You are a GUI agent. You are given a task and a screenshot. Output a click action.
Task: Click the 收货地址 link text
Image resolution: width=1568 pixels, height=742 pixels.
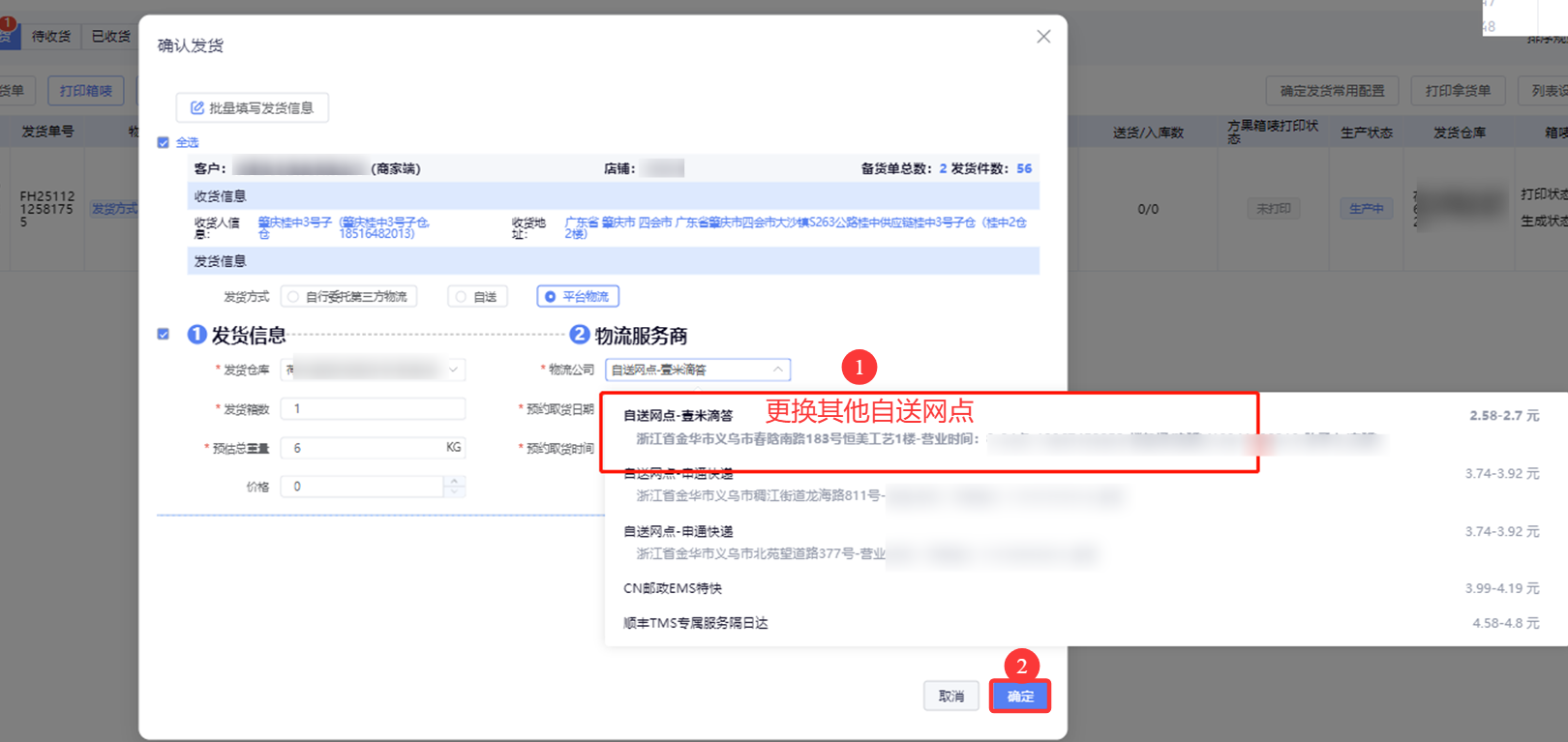[796, 227]
